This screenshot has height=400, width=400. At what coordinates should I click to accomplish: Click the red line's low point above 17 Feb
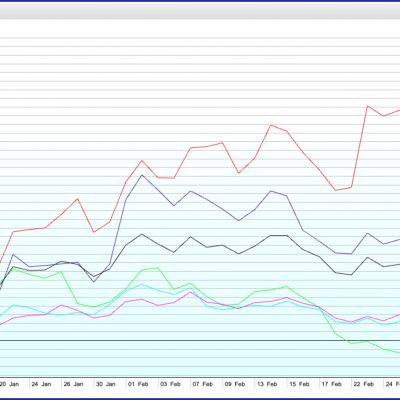pos(335,190)
